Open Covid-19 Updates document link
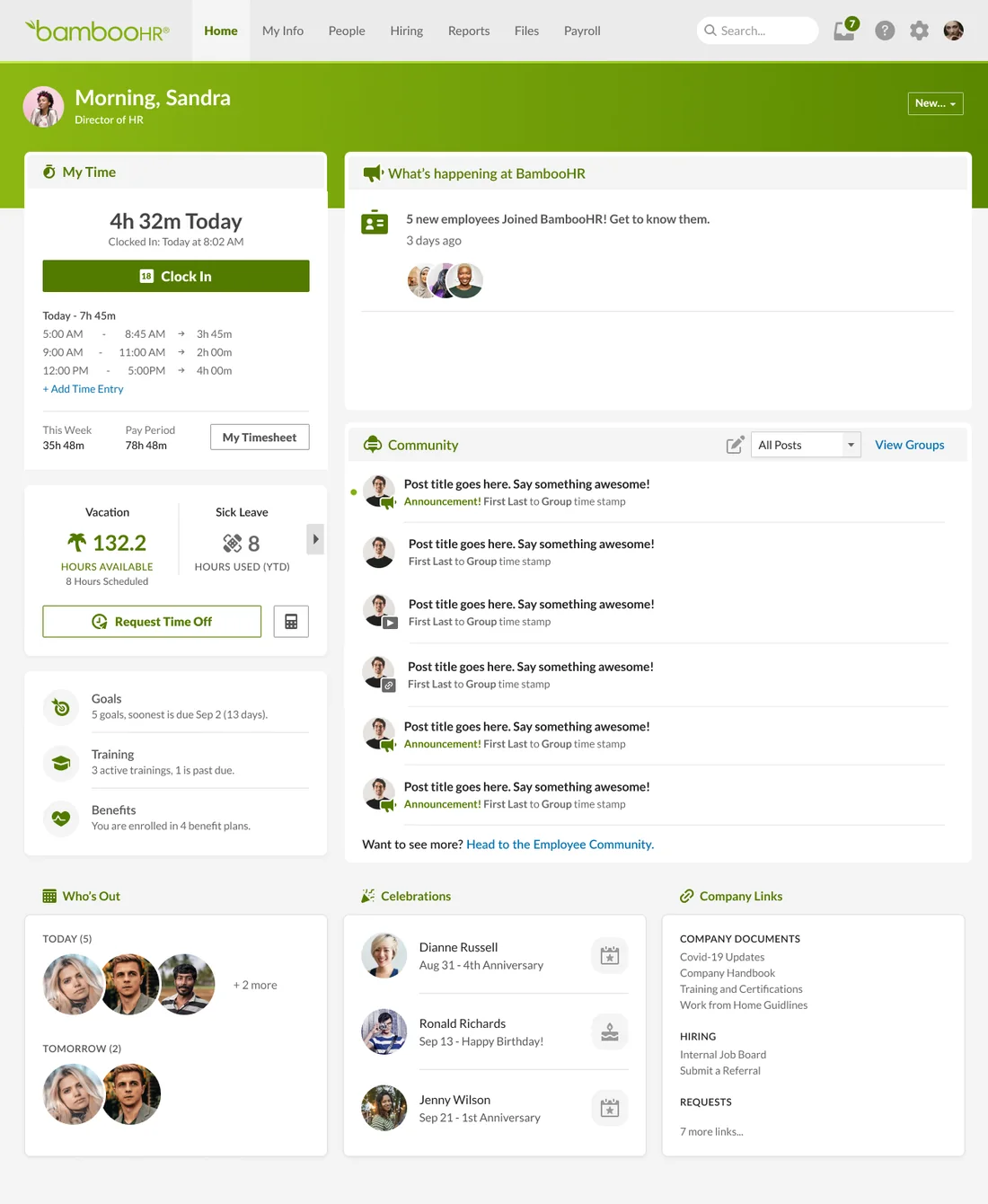The height and width of the screenshot is (1204, 988). 722,957
